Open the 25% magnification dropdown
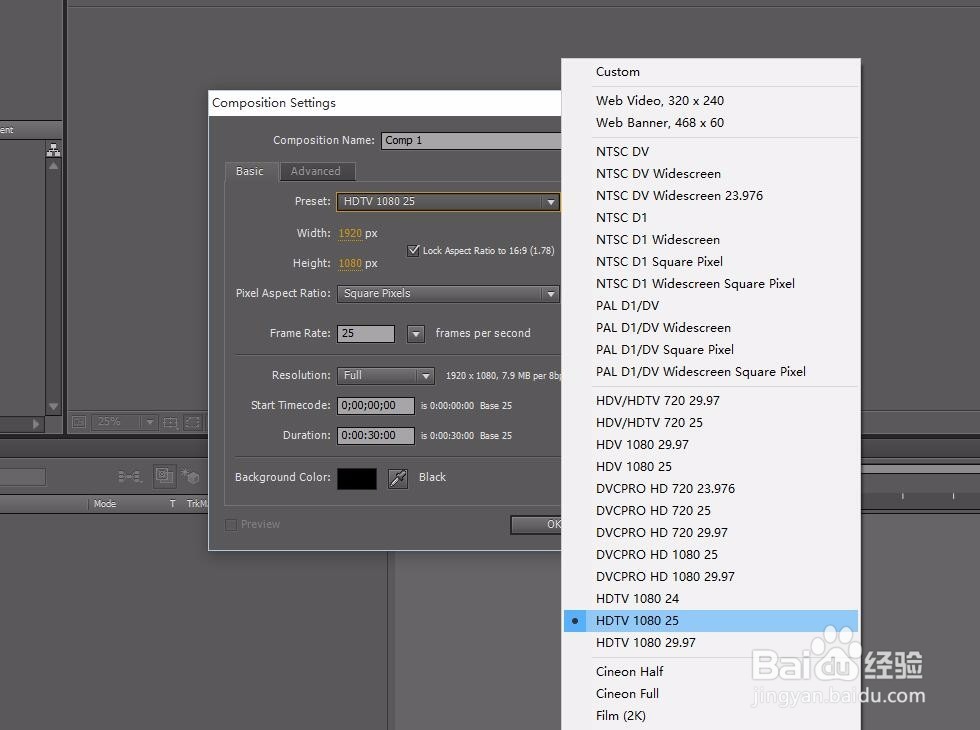 (x=124, y=422)
